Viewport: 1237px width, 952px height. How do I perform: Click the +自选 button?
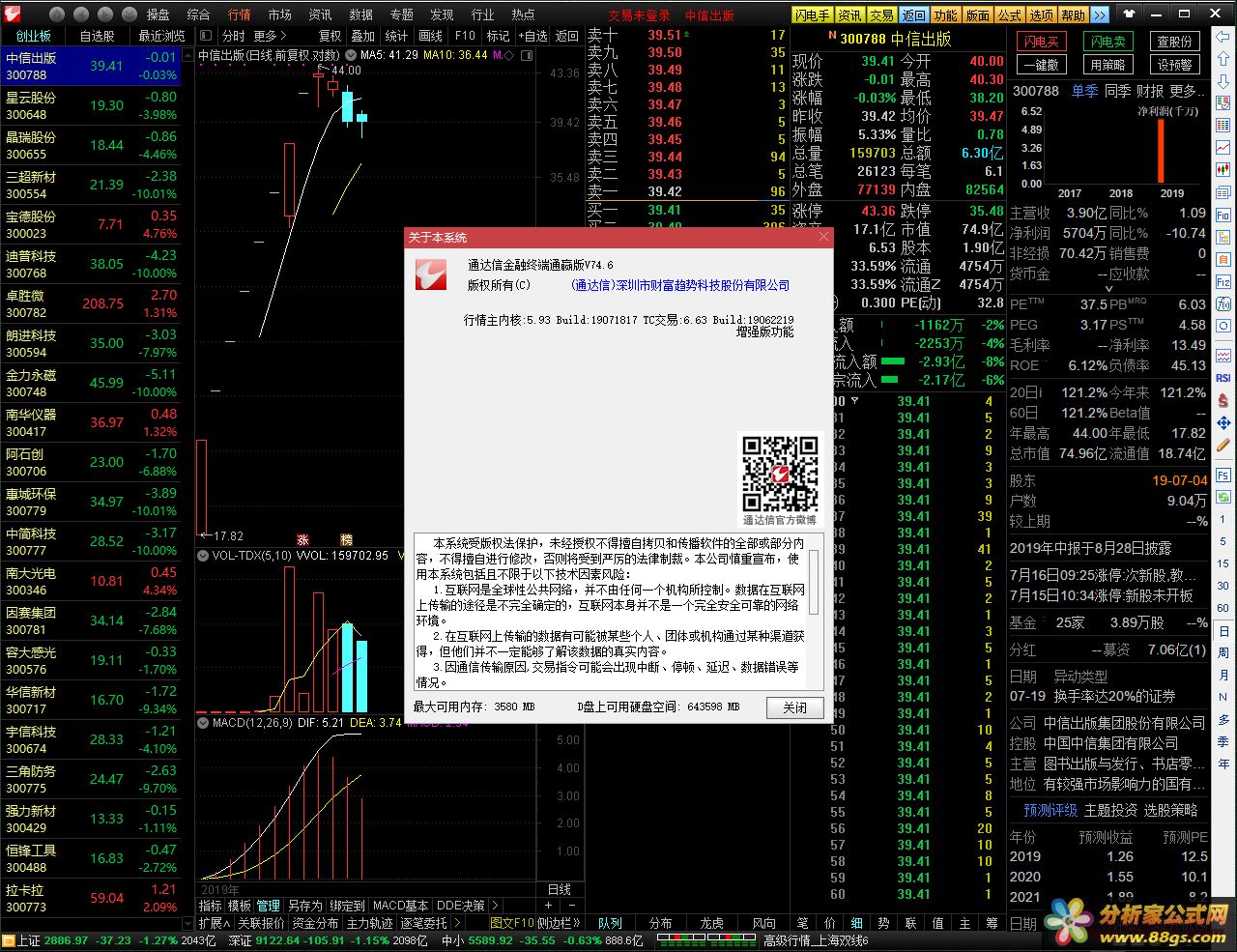(x=532, y=36)
